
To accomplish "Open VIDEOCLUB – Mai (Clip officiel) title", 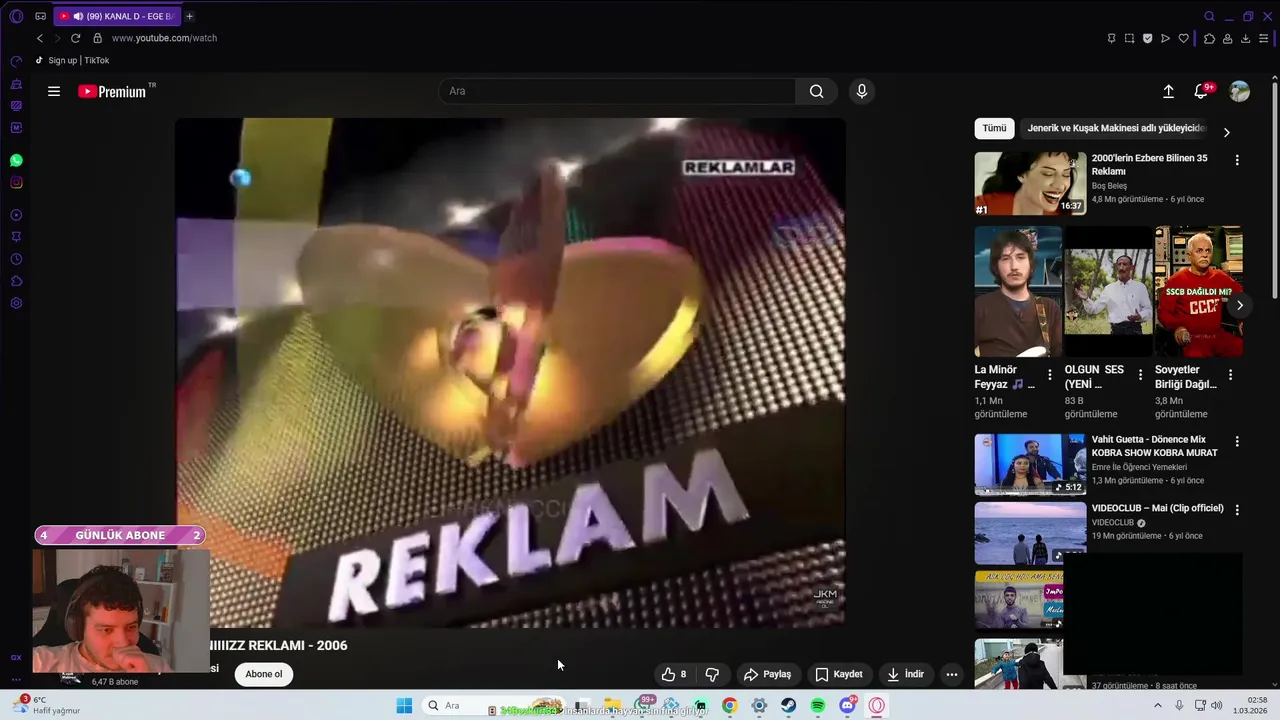I will [1157, 508].
